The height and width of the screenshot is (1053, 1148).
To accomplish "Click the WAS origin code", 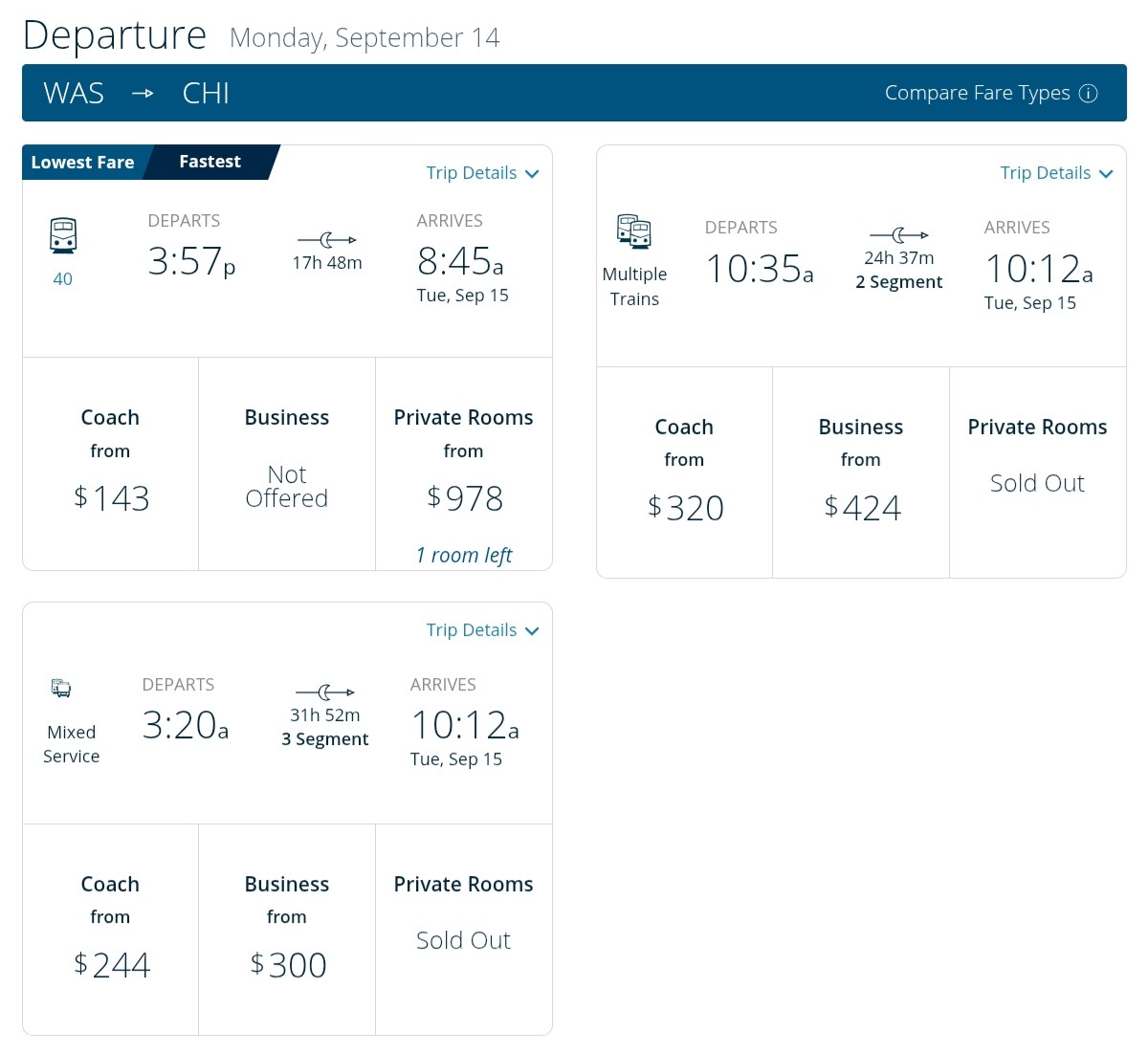I will pyautogui.click(x=74, y=93).
